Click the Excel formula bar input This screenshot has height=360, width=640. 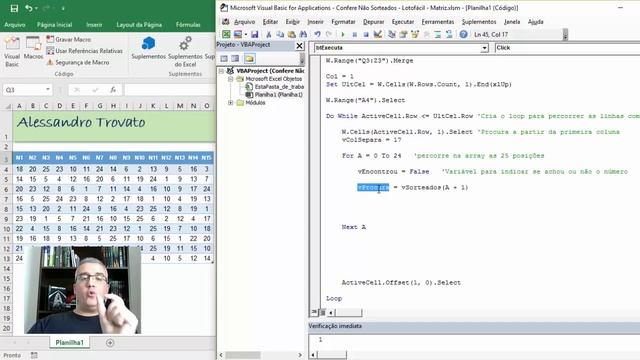click(x=170, y=90)
